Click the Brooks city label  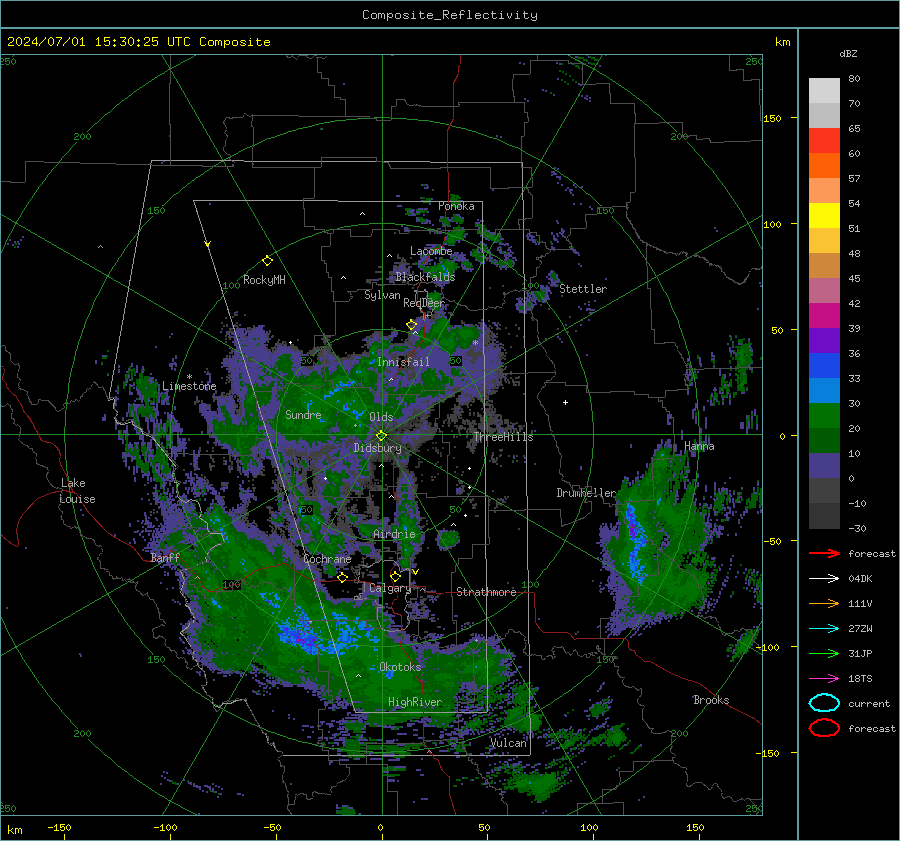(x=711, y=700)
